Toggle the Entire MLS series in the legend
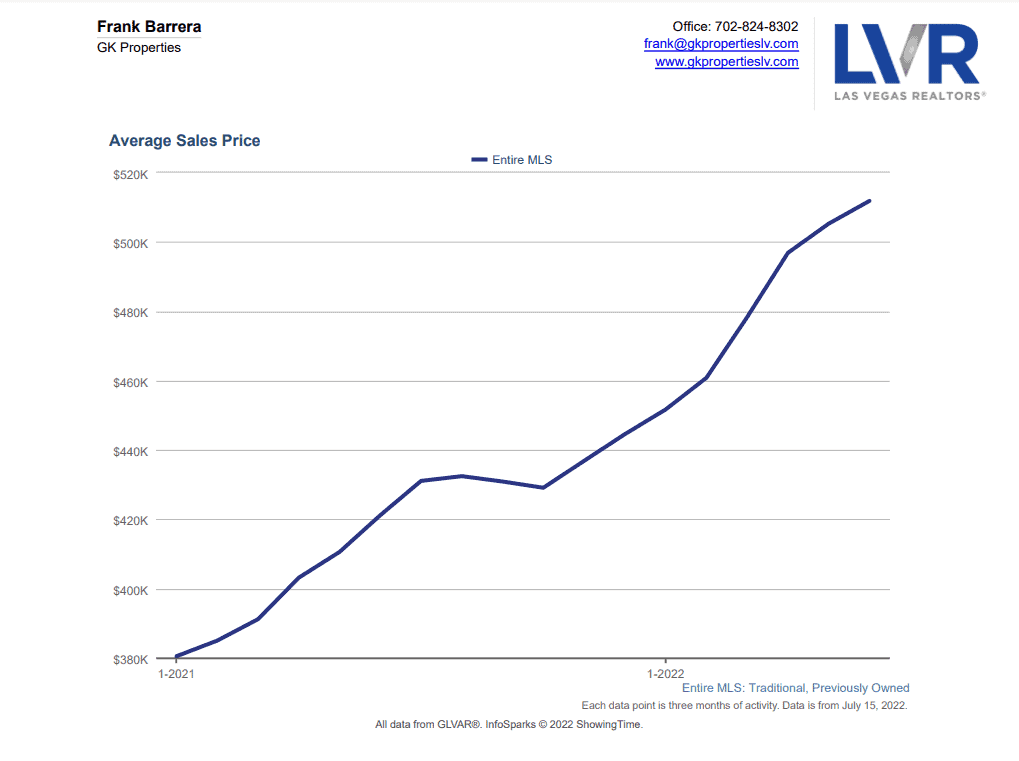This screenshot has width=1019, height=761. click(x=521, y=160)
